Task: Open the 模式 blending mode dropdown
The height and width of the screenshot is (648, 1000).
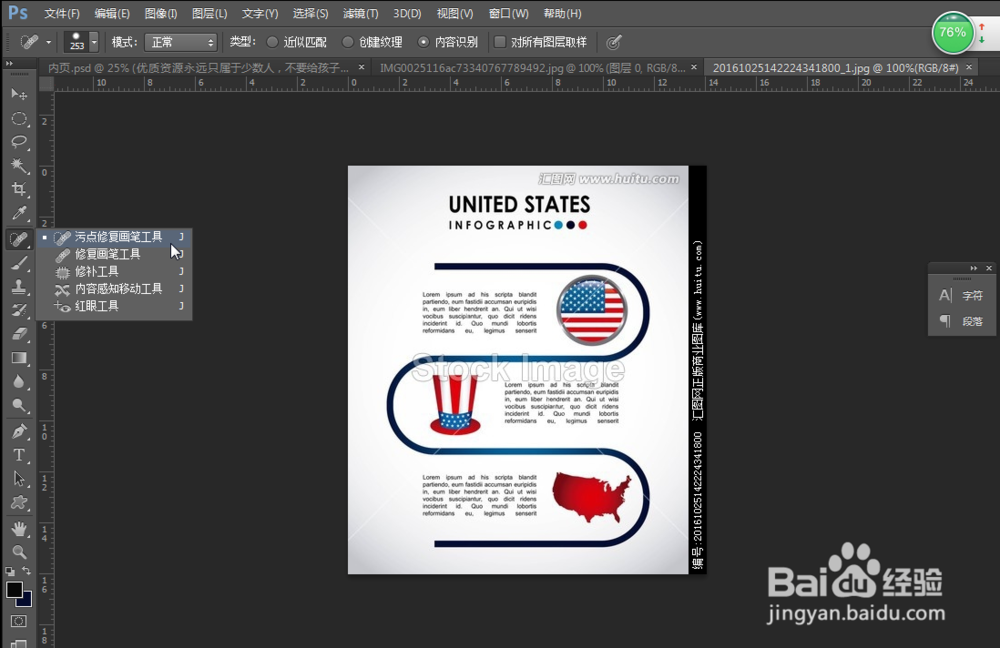Action: tap(180, 42)
